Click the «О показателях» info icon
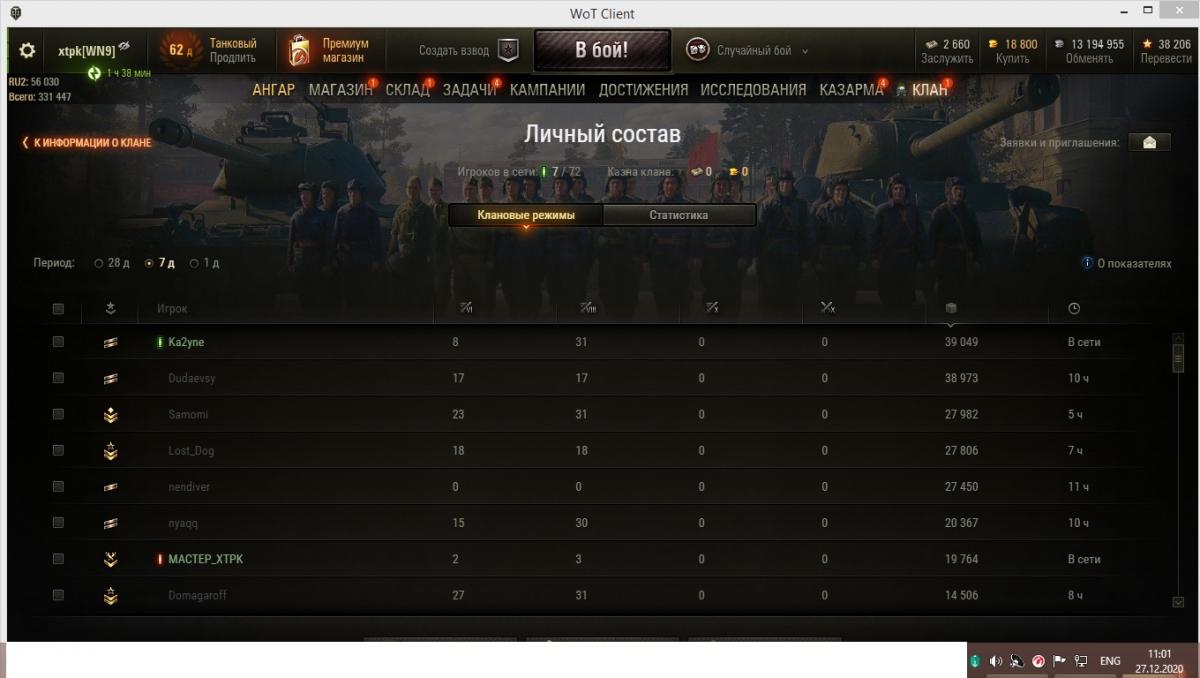Viewport: 1200px width, 678px height. (x=1087, y=263)
